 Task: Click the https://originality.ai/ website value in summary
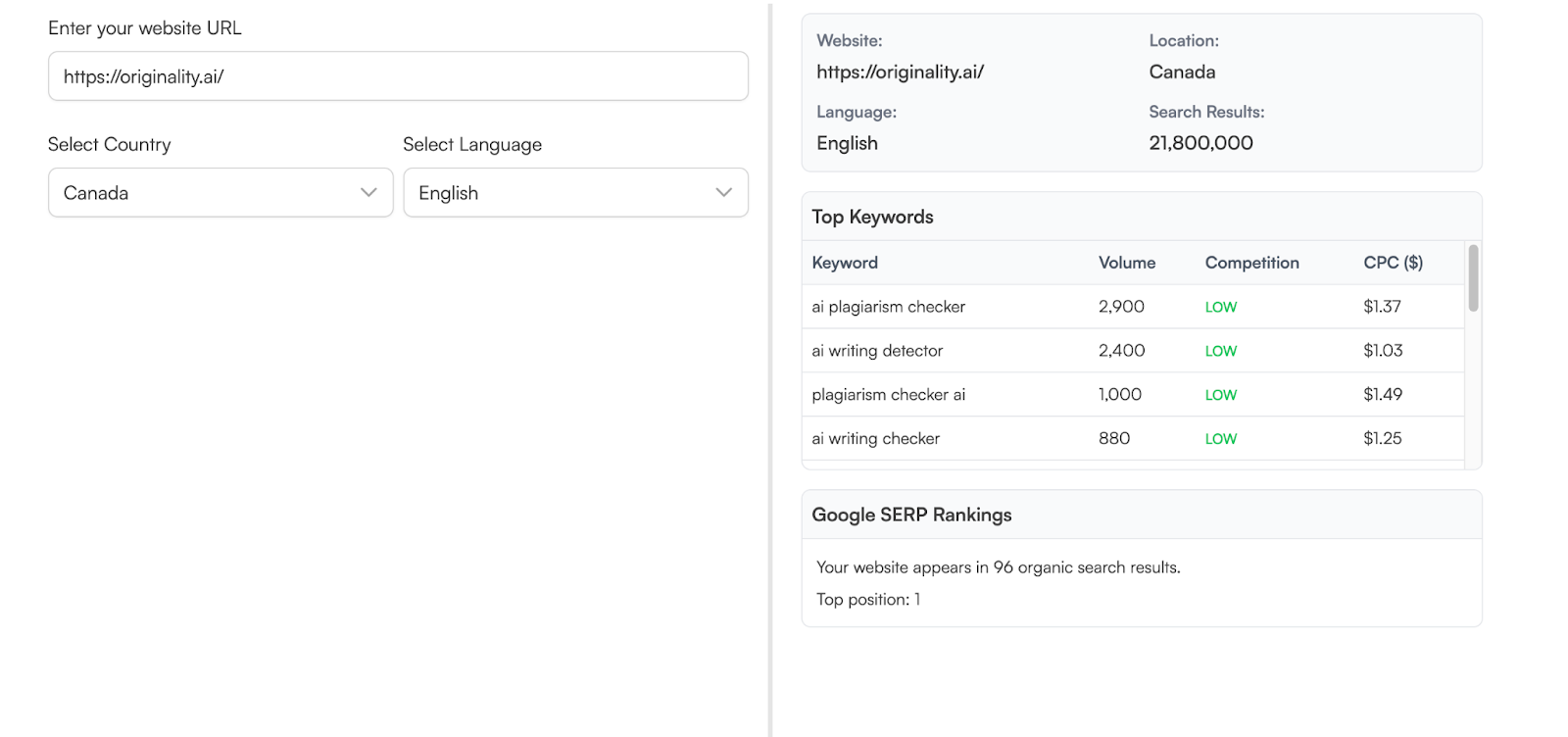(900, 73)
